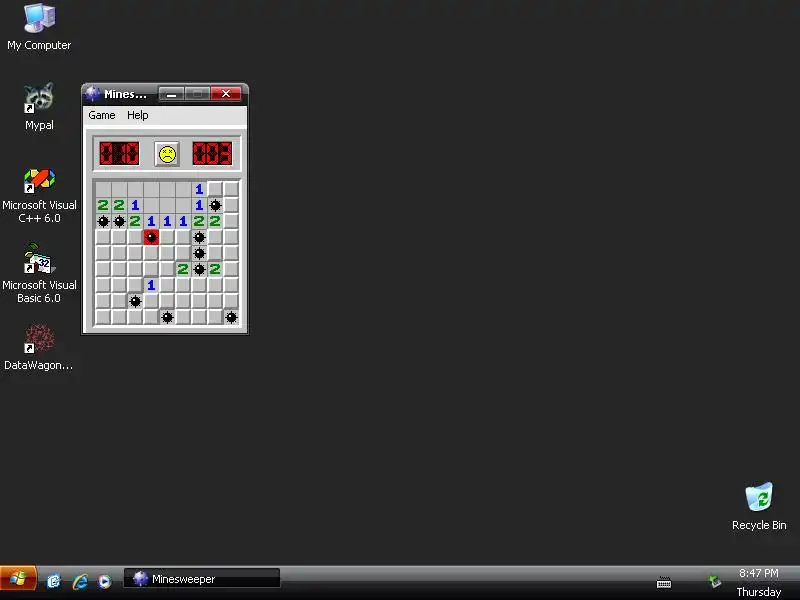Click the timer display on the right

(212, 154)
